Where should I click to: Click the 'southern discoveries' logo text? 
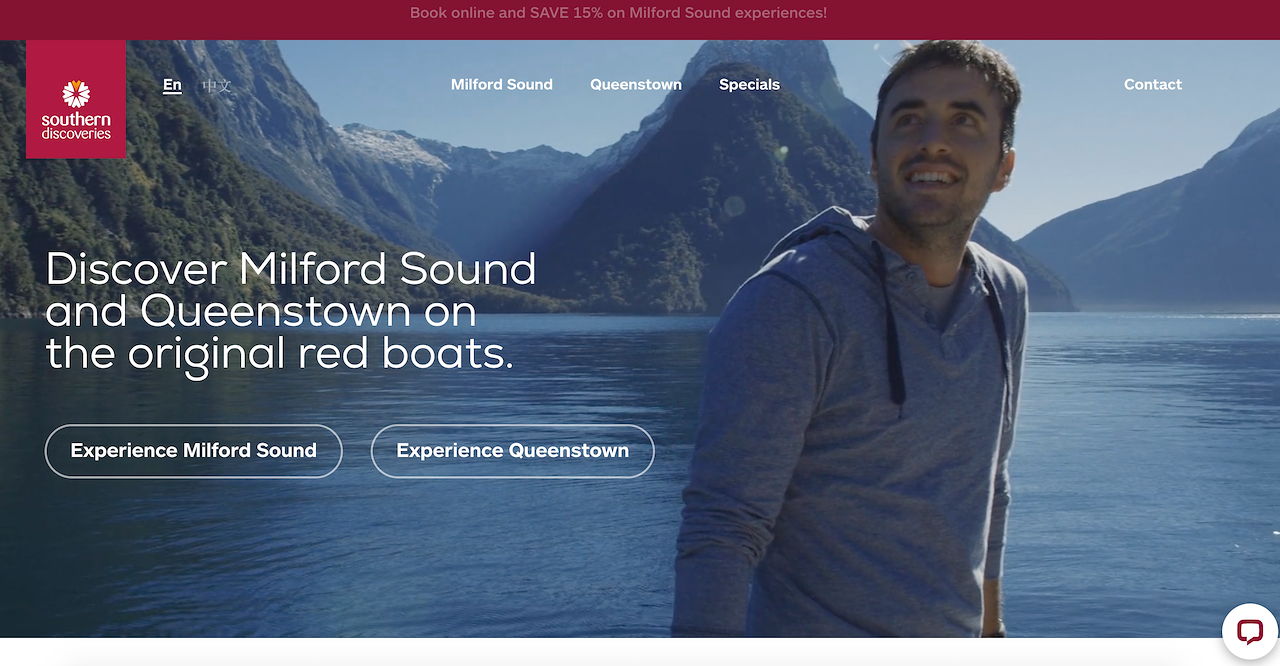coord(76,126)
